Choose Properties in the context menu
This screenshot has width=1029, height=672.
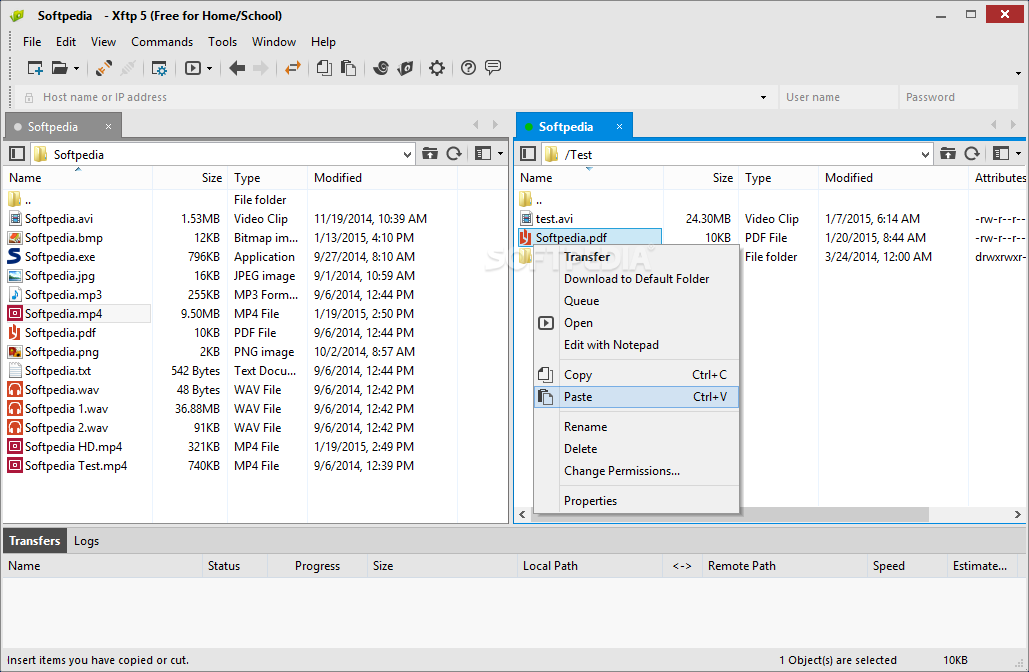coord(637,501)
